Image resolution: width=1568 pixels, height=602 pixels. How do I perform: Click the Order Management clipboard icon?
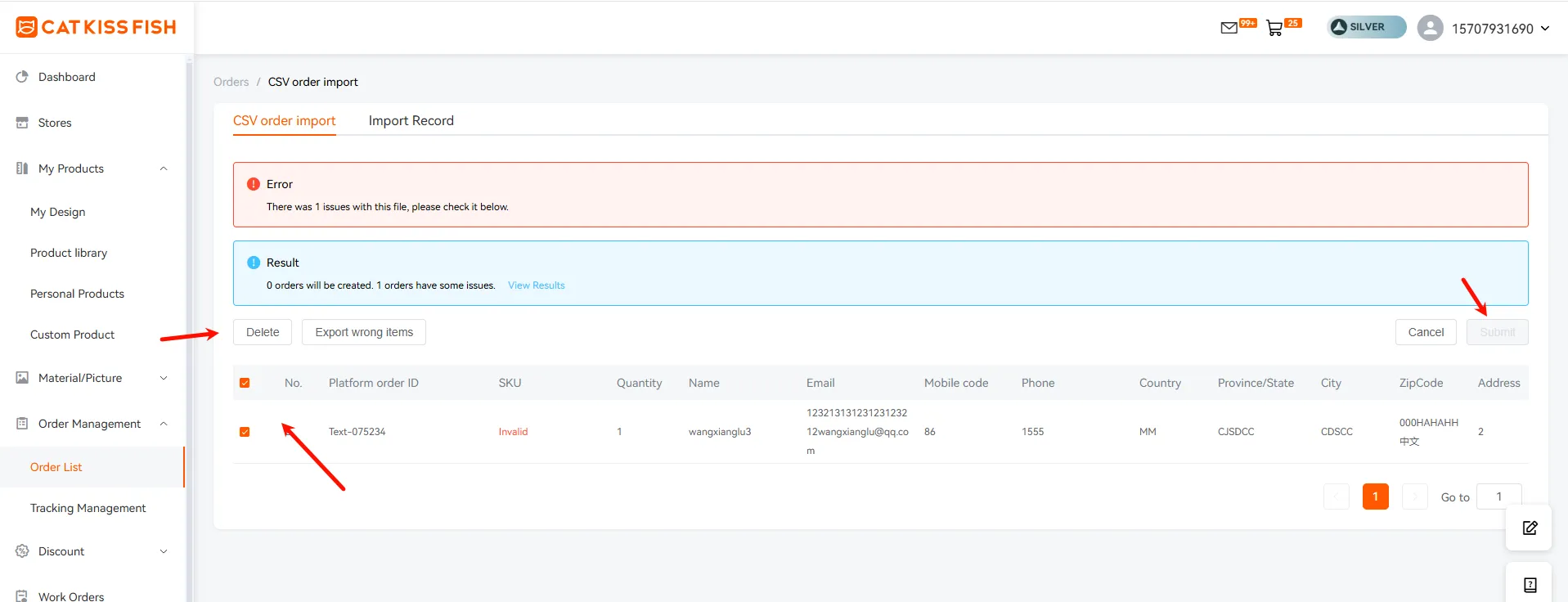[22, 424]
